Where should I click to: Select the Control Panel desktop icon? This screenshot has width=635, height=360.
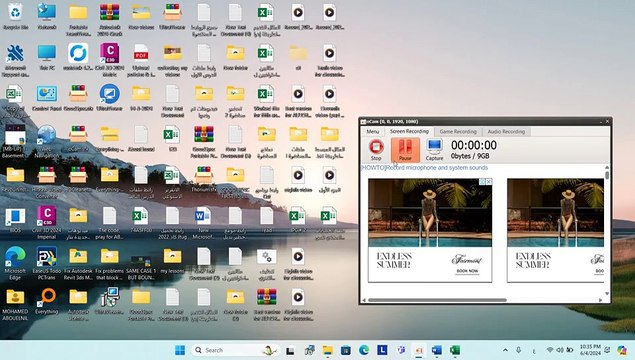point(47,98)
